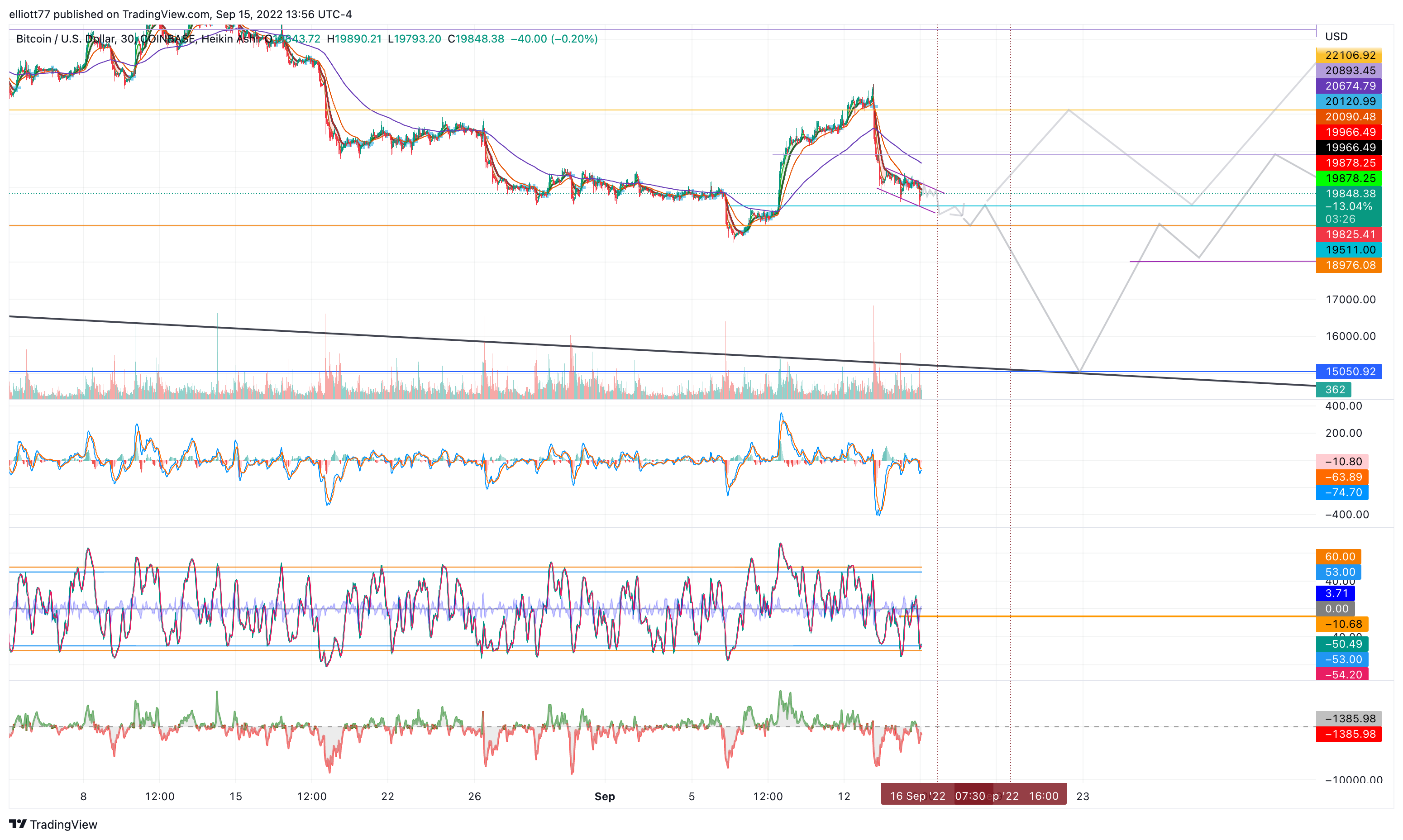1403x840 pixels.
Task: Click the purple 20674.79 price label
Action: click(x=1349, y=86)
